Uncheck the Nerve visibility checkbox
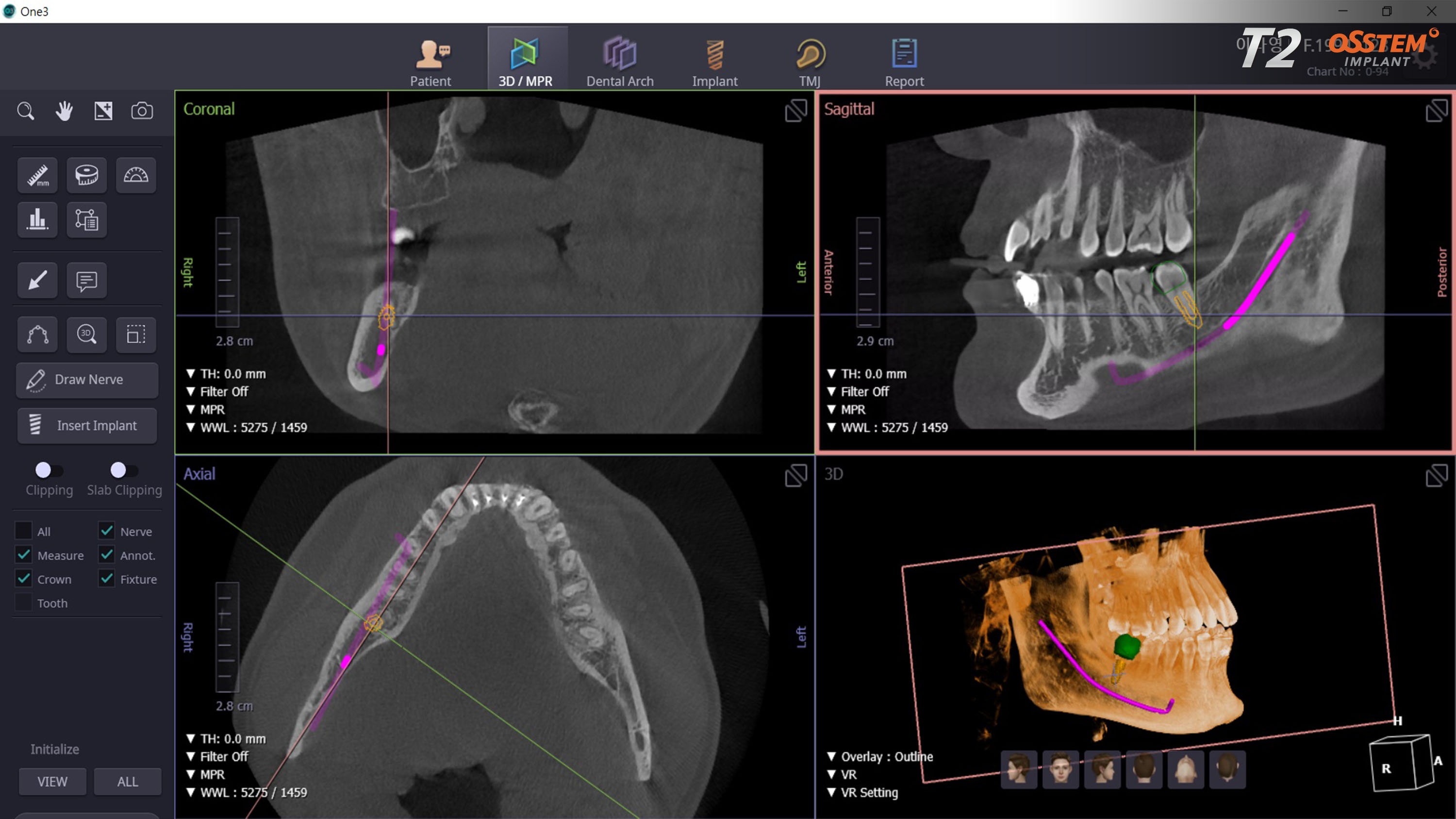The image size is (1456, 819). click(x=107, y=530)
